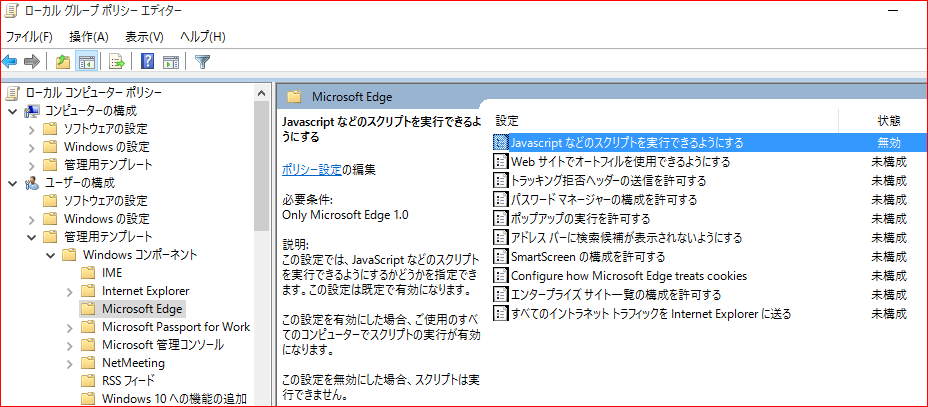Viewport: 928px width, 407px height.
Task: Click the ユーザーの構成 user icon
Action: click(x=32, y=183)
